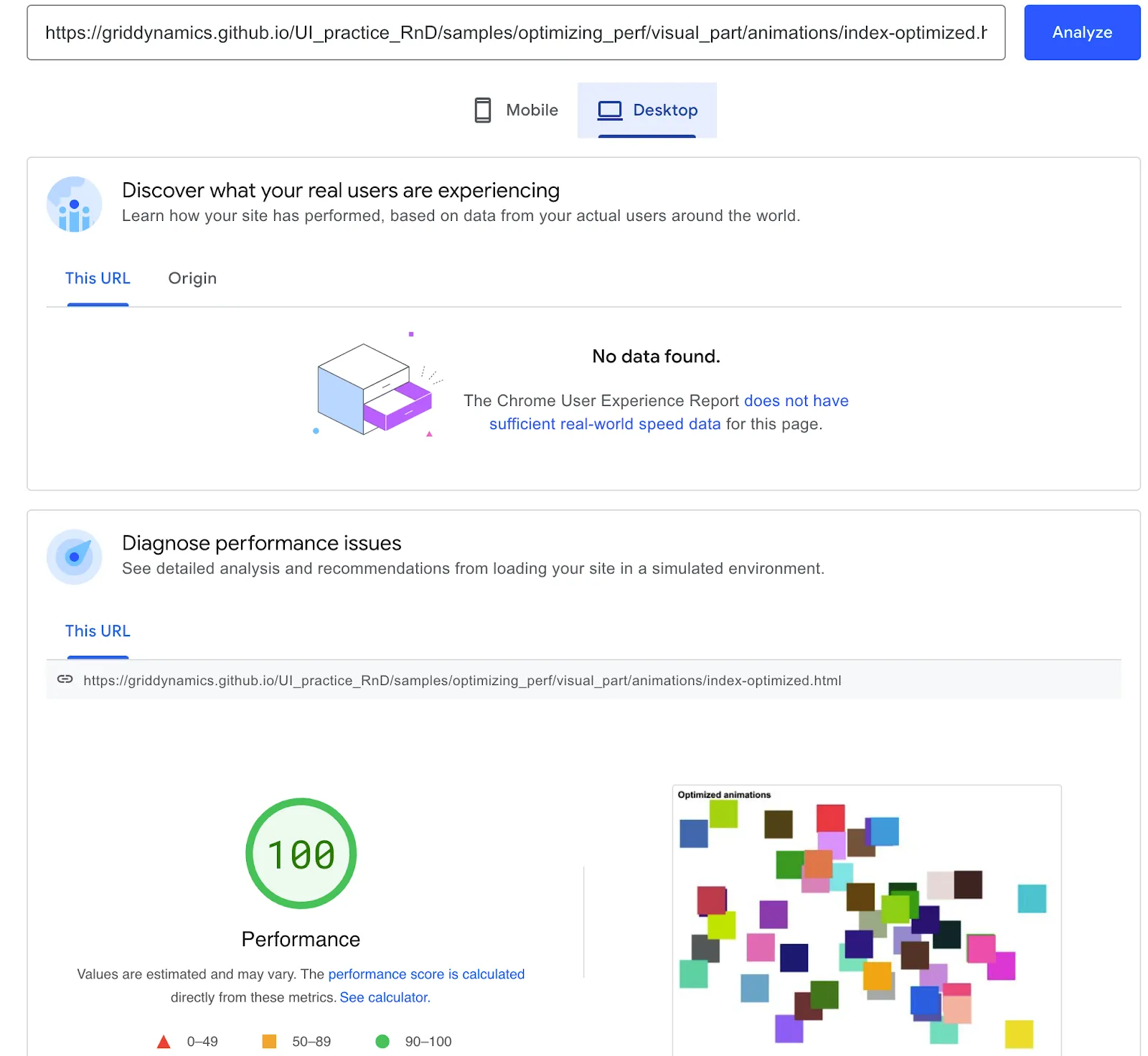The height and width of the screenshot is (1056, 1148).
Task: Select the Mobile device icon
Action: pyautogui.click(x=483, y=110)
